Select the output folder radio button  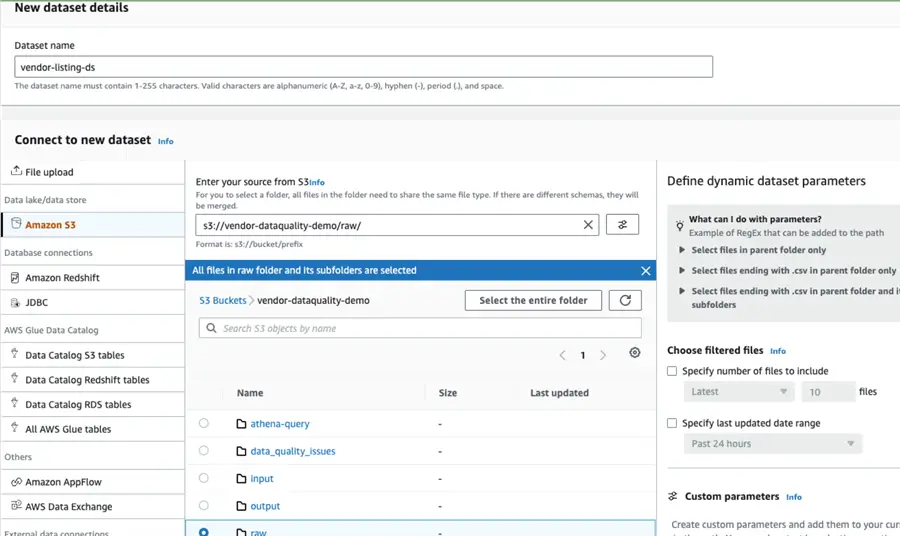tap(204, 506)
